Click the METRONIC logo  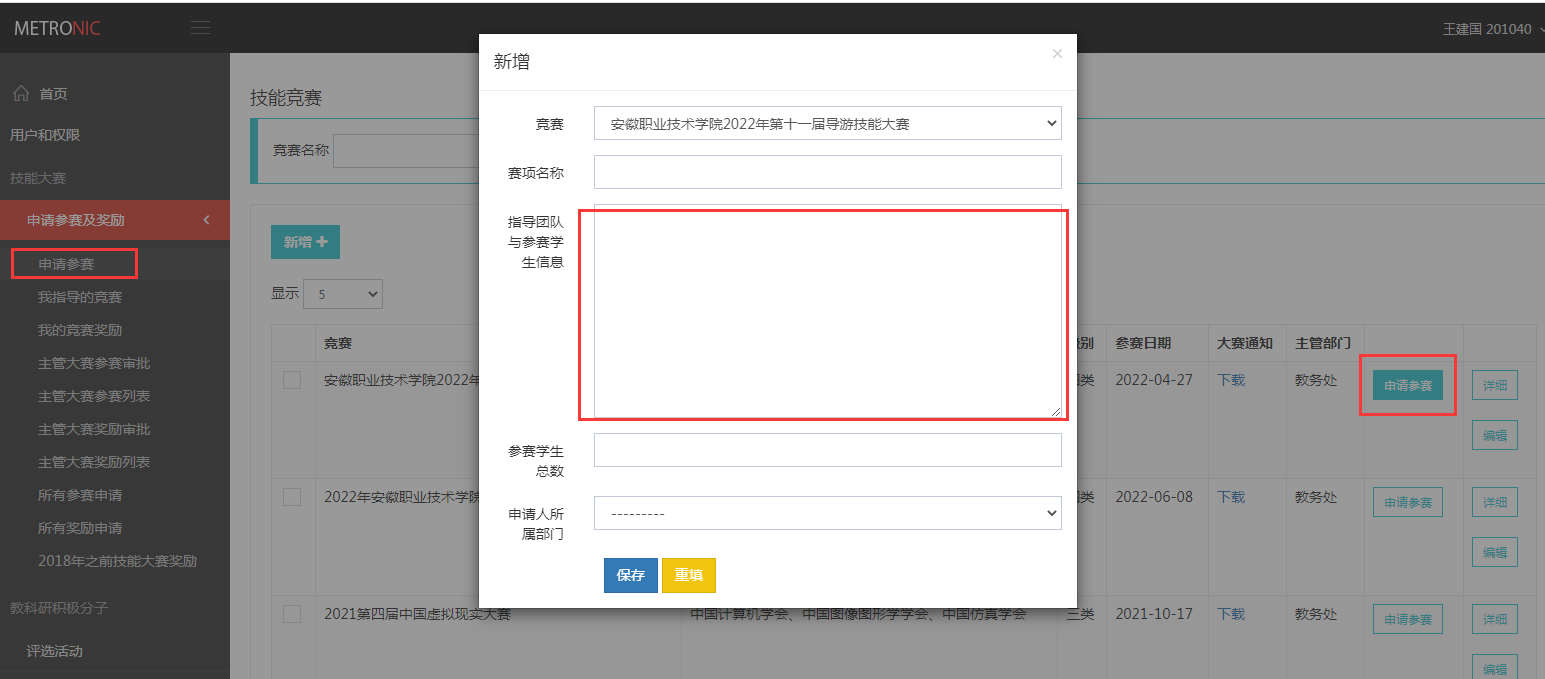(57, 28)
